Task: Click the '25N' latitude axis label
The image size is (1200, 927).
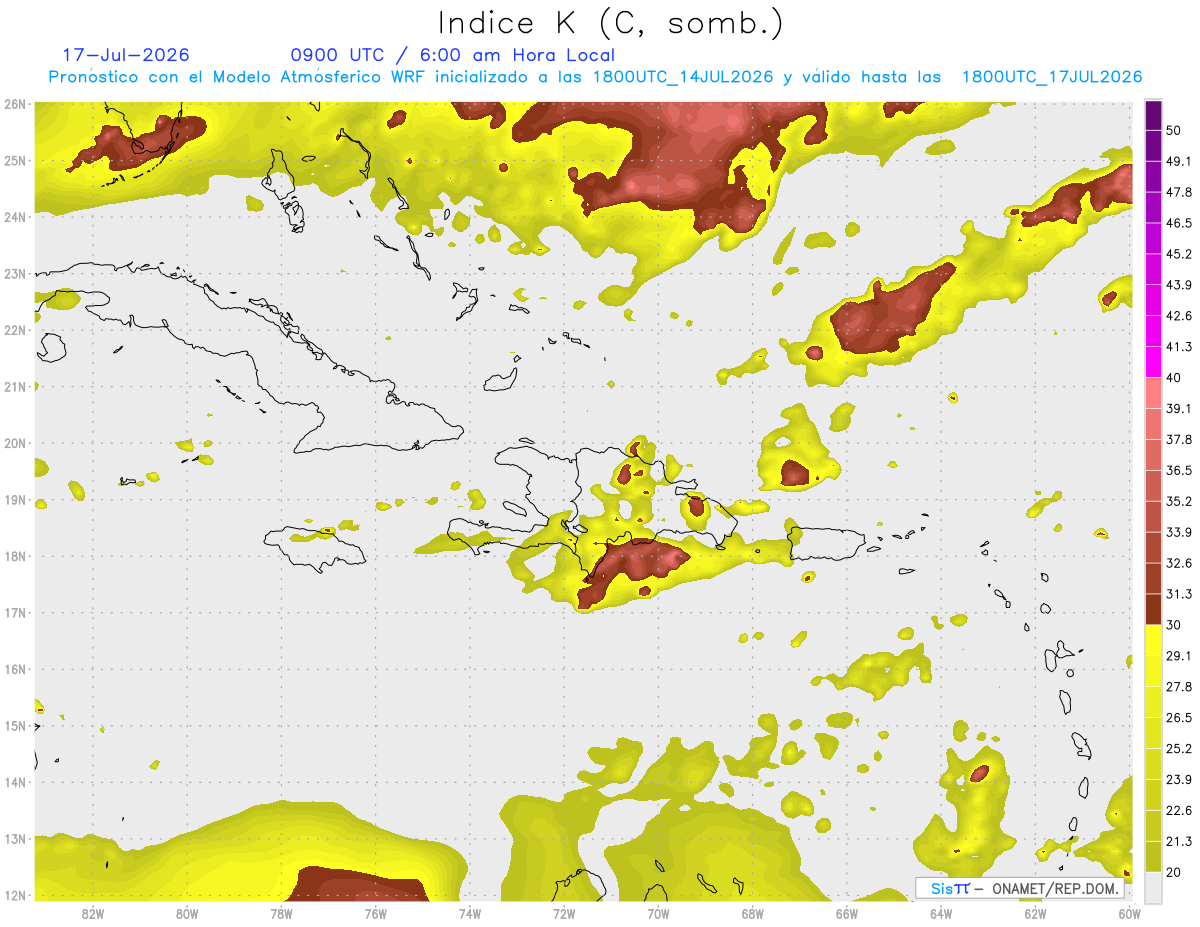Action: pos(15,160)
